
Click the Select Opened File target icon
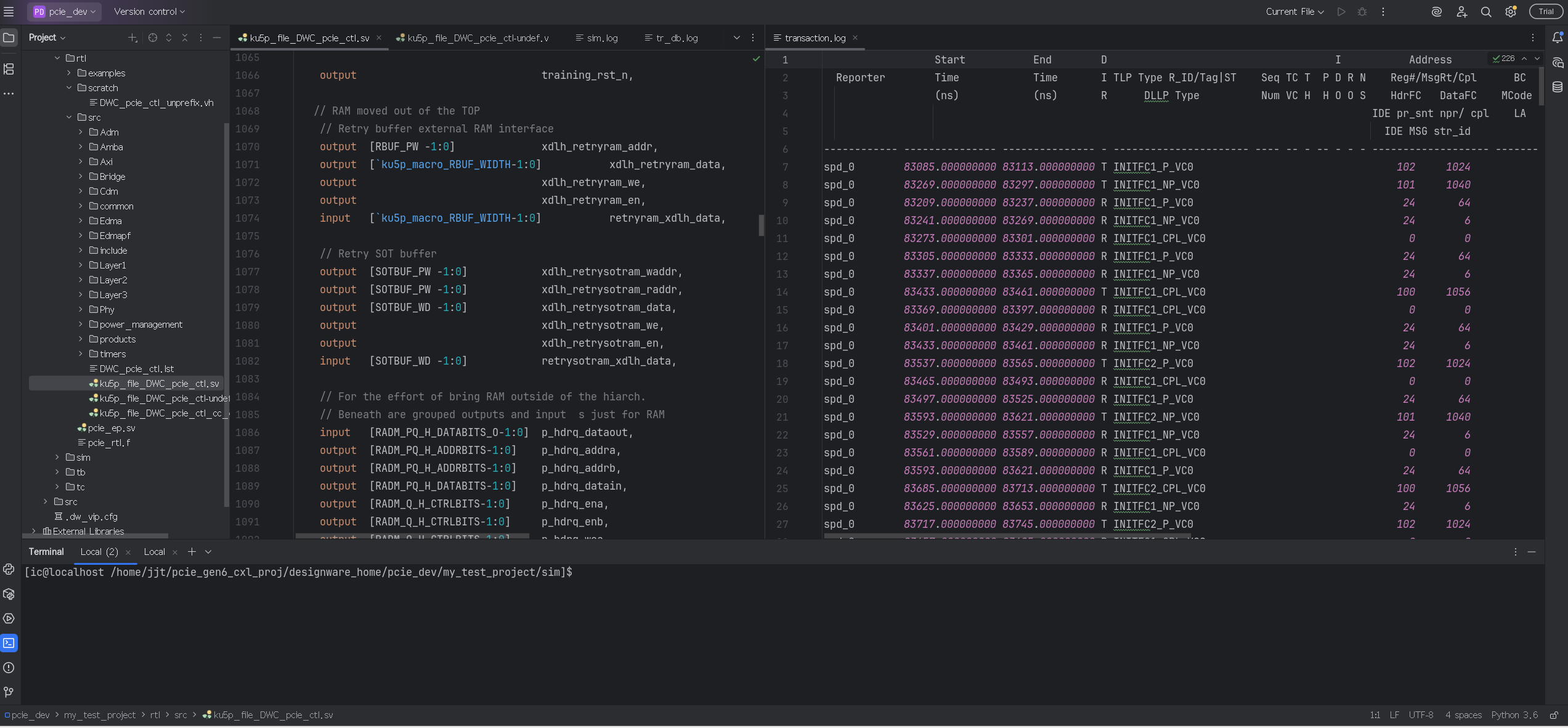click(x=152, y=38)
